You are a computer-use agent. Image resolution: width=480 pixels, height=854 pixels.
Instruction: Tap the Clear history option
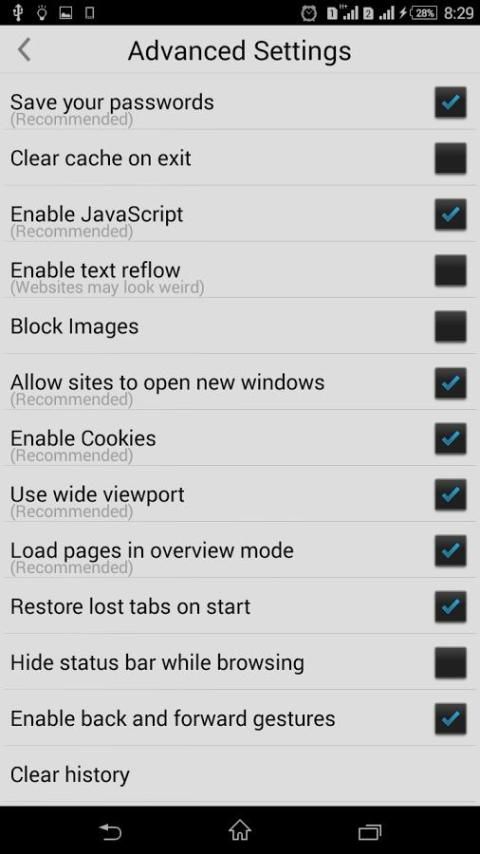pos(240,774)
